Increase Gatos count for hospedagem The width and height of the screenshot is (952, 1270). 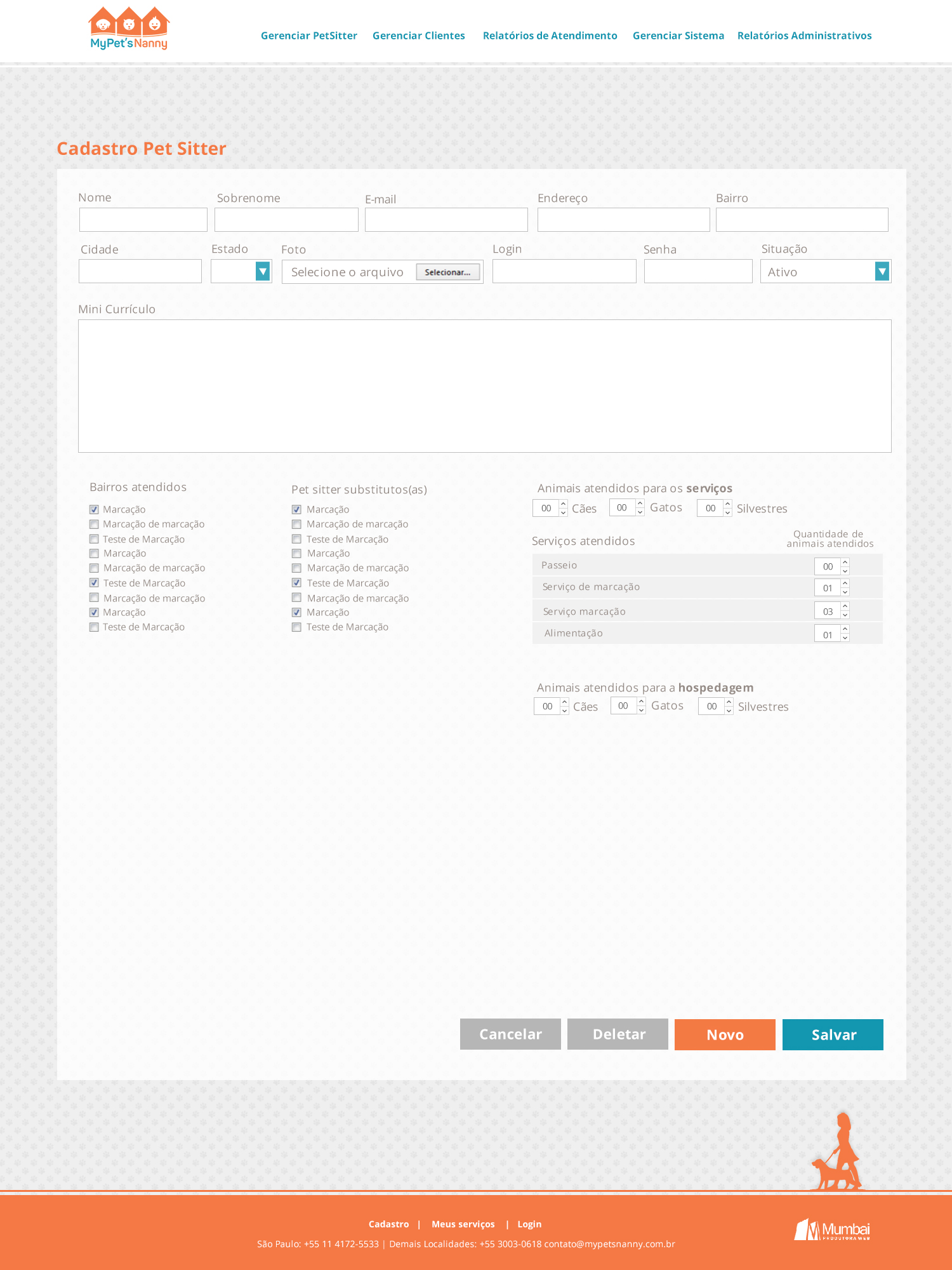[x=642, y=702]
